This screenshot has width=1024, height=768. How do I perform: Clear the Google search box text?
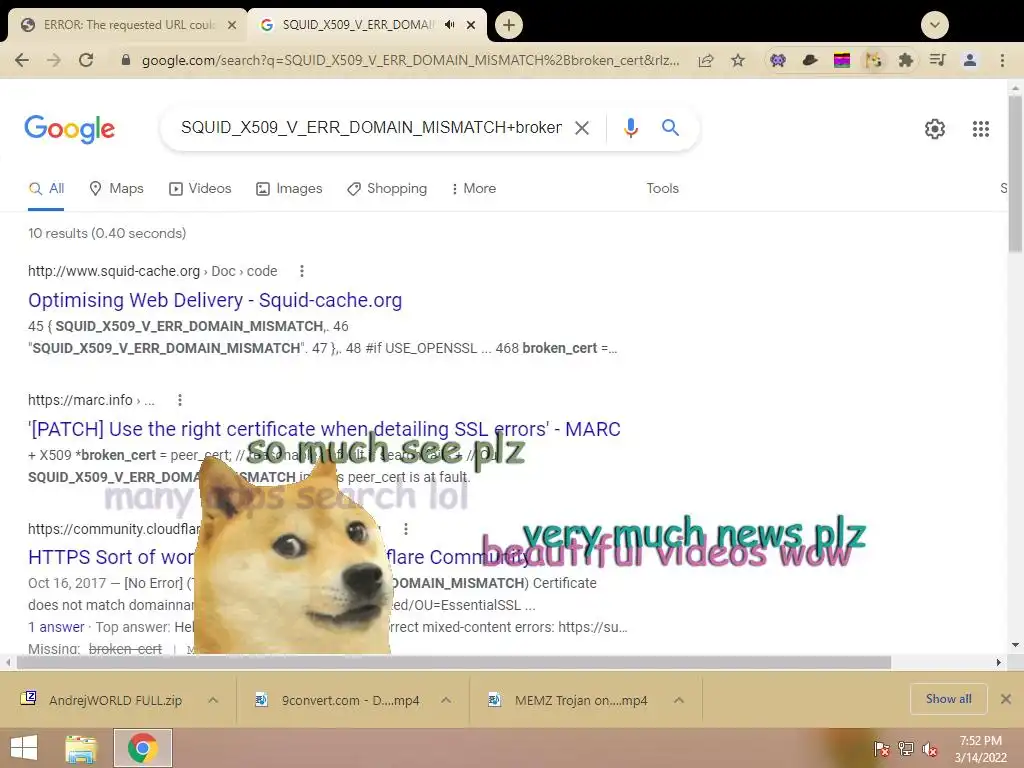coord(582,128)
